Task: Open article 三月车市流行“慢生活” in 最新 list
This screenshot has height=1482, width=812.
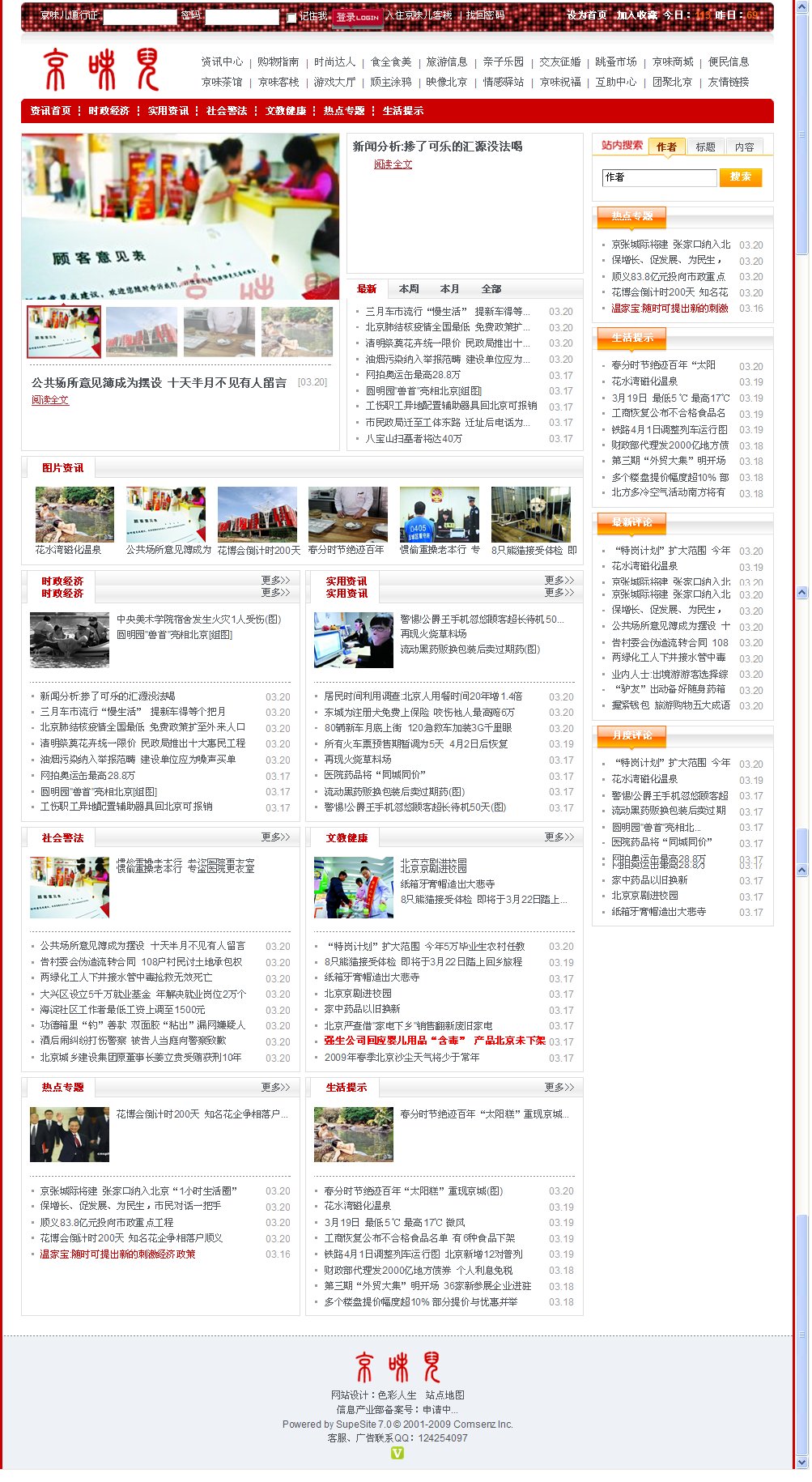Action: (448, 312)
